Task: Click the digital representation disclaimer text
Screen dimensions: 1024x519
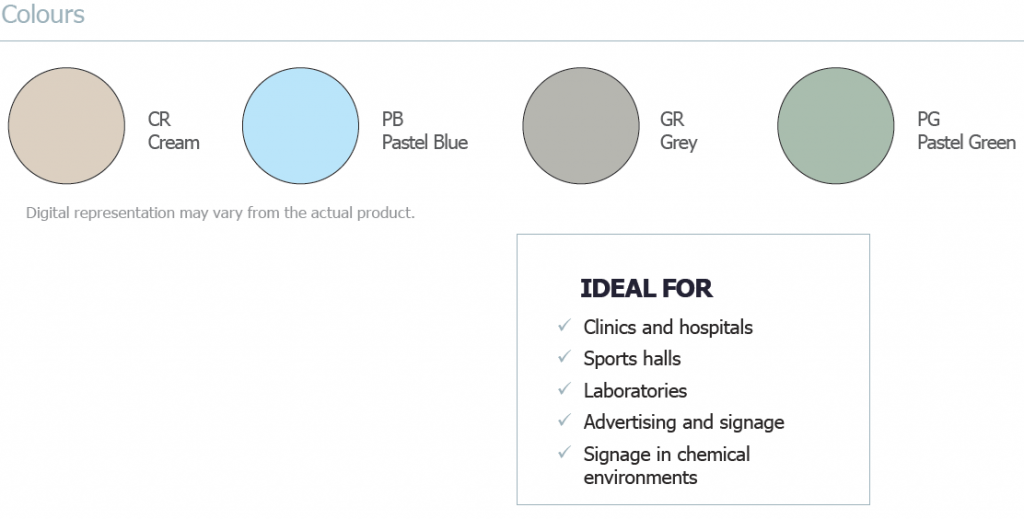Action: (x=220, y=213)
